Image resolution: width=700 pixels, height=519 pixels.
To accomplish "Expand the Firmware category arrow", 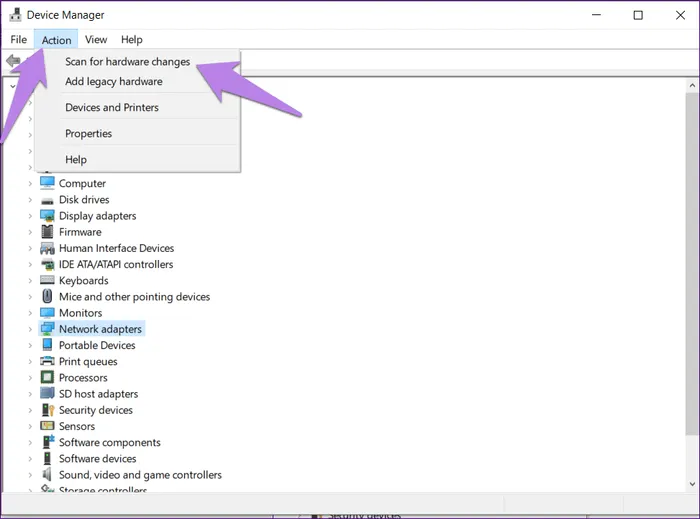I will click(30, 232).
